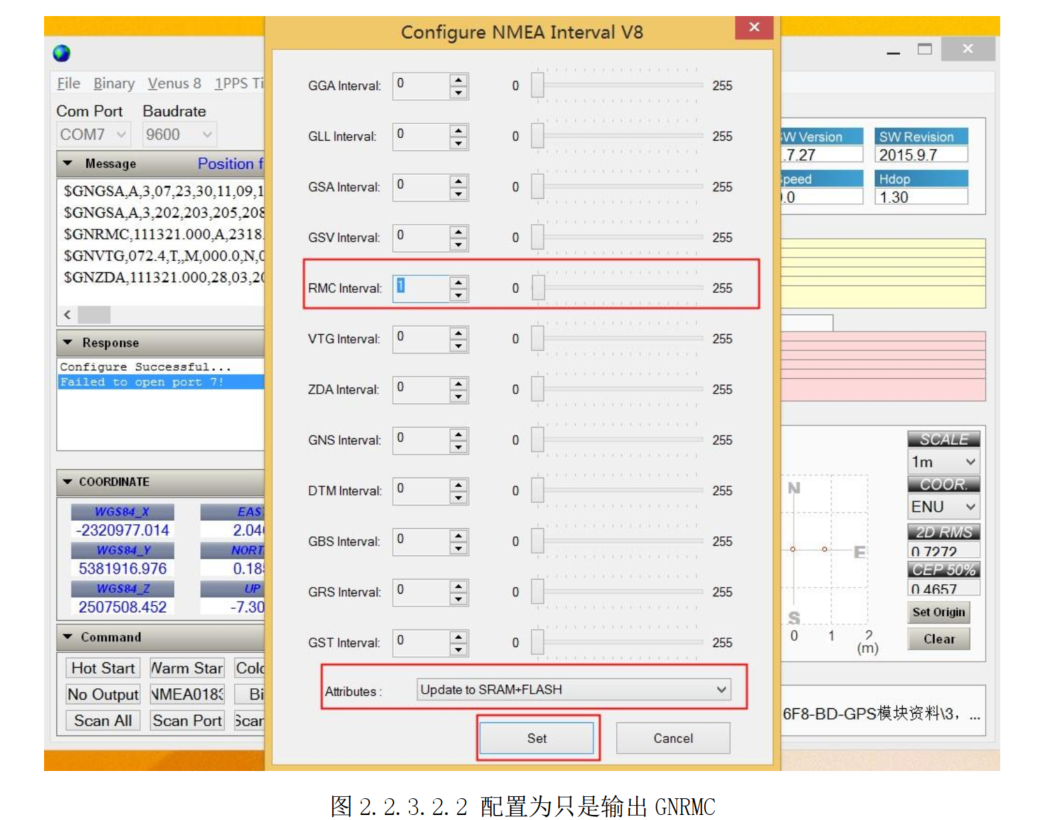Click the GGA Interval slider thumb
1047x820 pixels.
(538, 85)
